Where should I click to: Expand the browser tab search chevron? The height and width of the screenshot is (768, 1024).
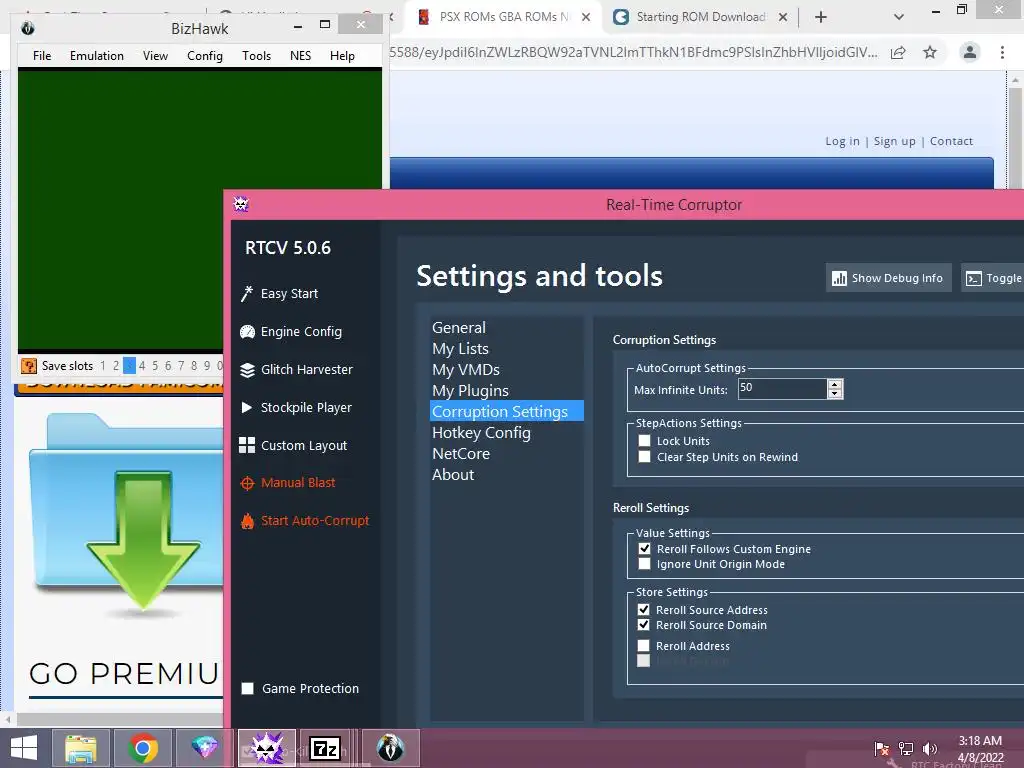[899, 17]
